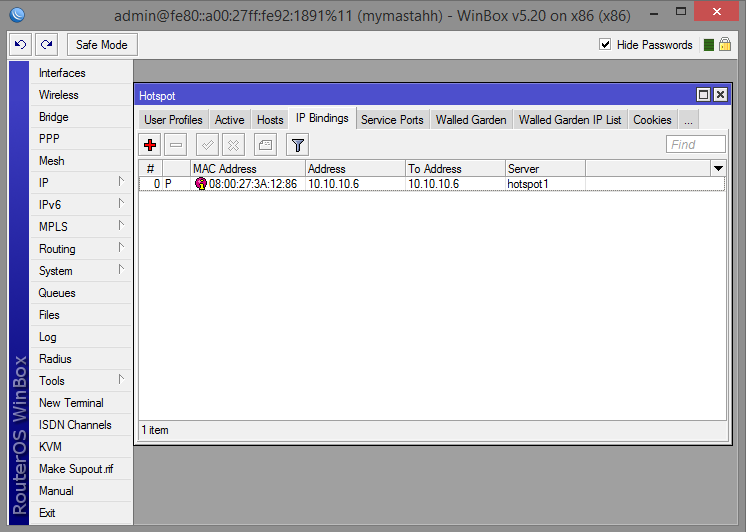Viewport: 746px width, 532px height.
Task: Expand the IP submenu
Action: click(121, 182)
